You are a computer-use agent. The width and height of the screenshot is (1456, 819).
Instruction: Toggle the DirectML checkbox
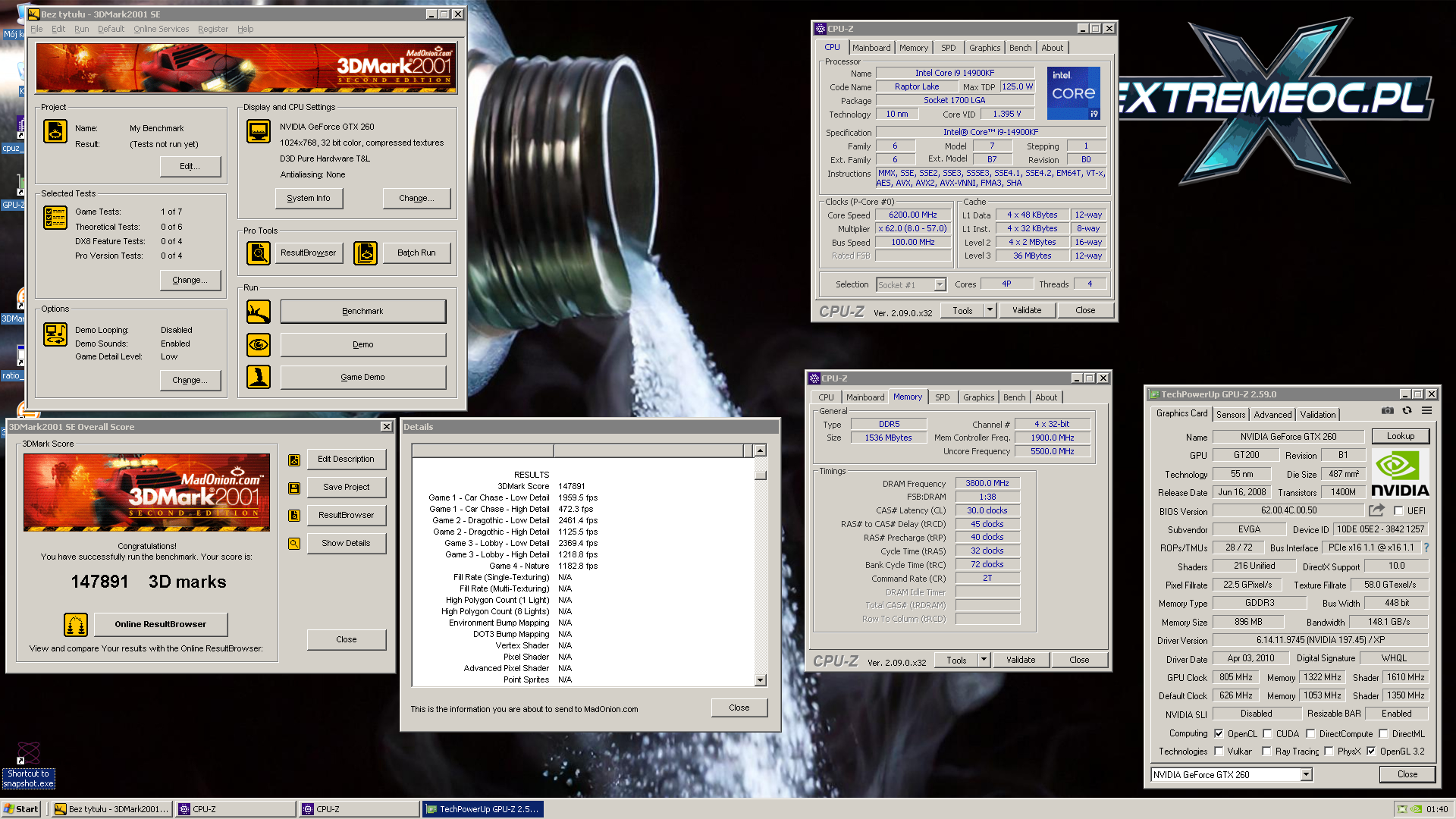(1383, 734)
